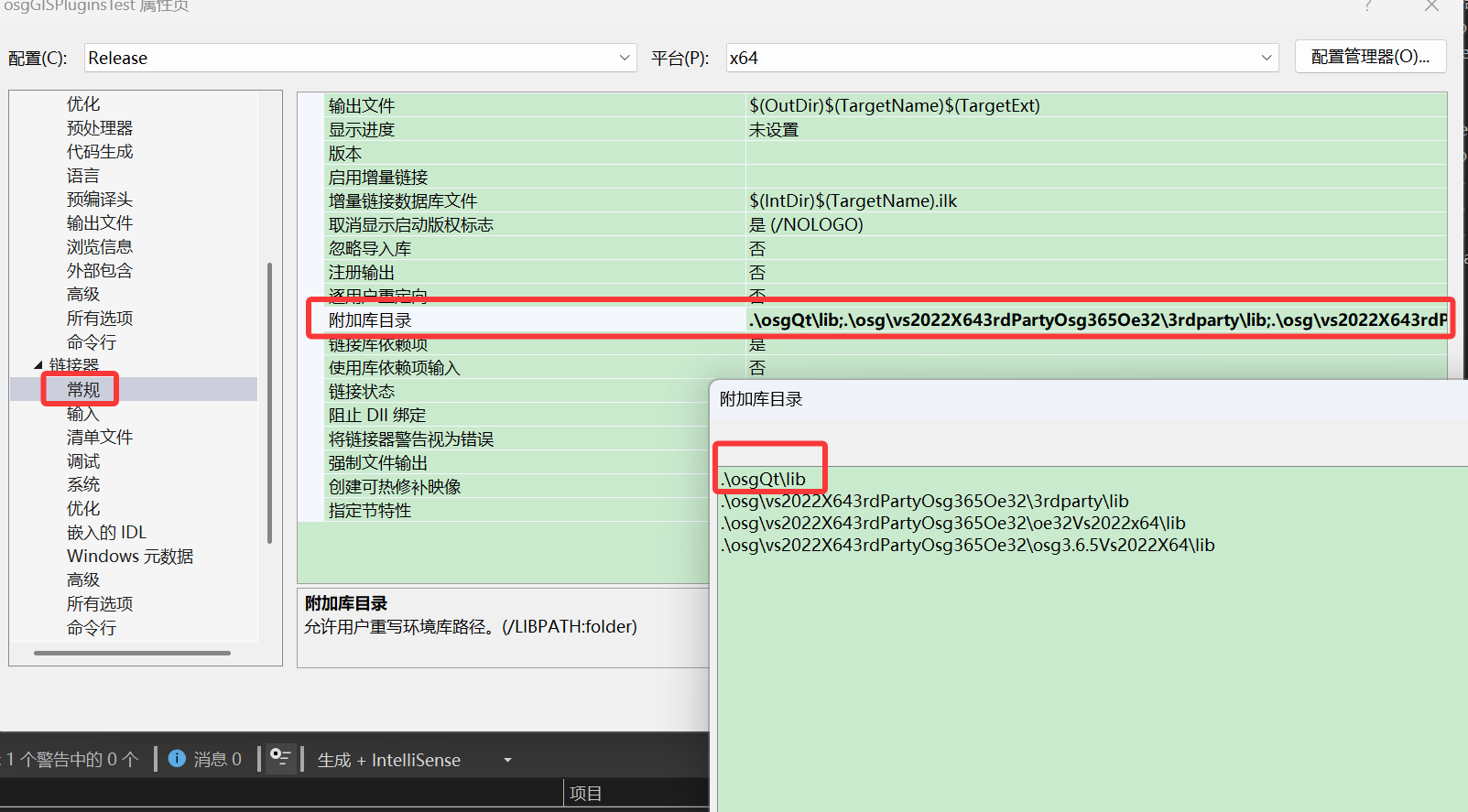Click the 是 (/NOLOGO) value

pyautogui.click(x=806, y=224)
